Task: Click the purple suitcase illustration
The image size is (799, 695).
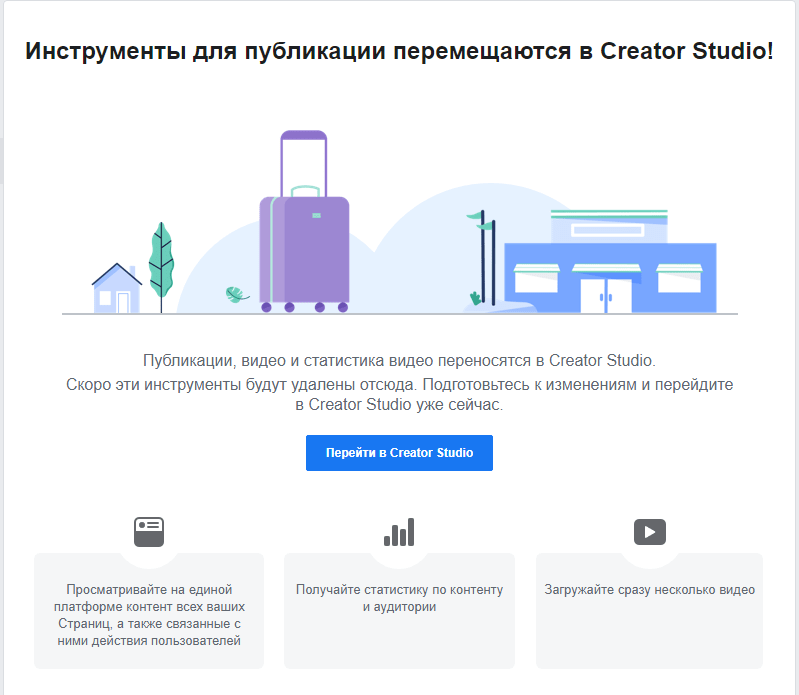Action: click(x=304, y=221)
